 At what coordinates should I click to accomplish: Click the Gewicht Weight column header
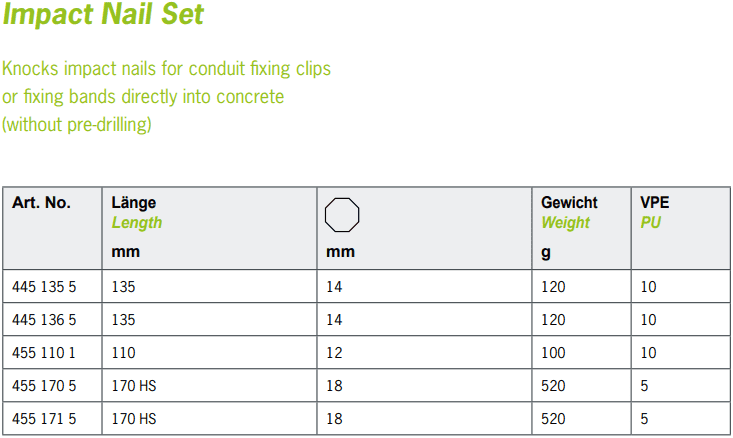tap(569, 212)
